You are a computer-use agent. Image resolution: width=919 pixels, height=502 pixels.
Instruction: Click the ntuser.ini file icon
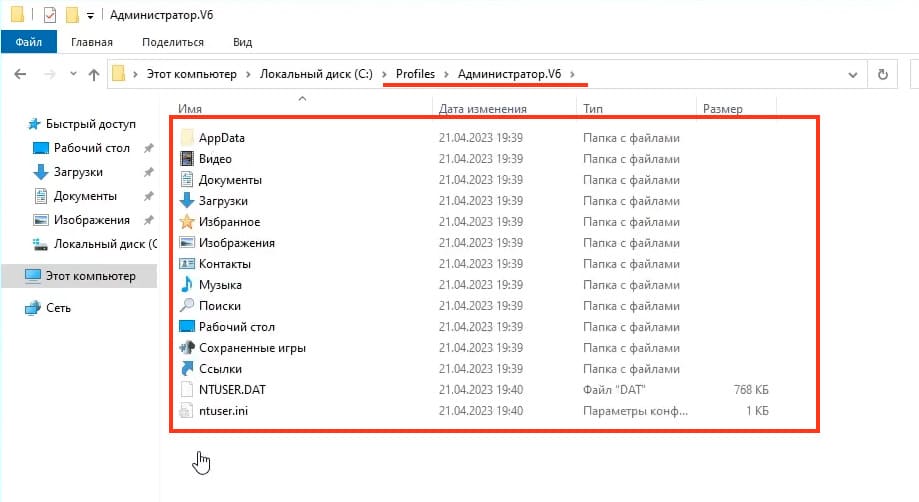tap(187, 411)
